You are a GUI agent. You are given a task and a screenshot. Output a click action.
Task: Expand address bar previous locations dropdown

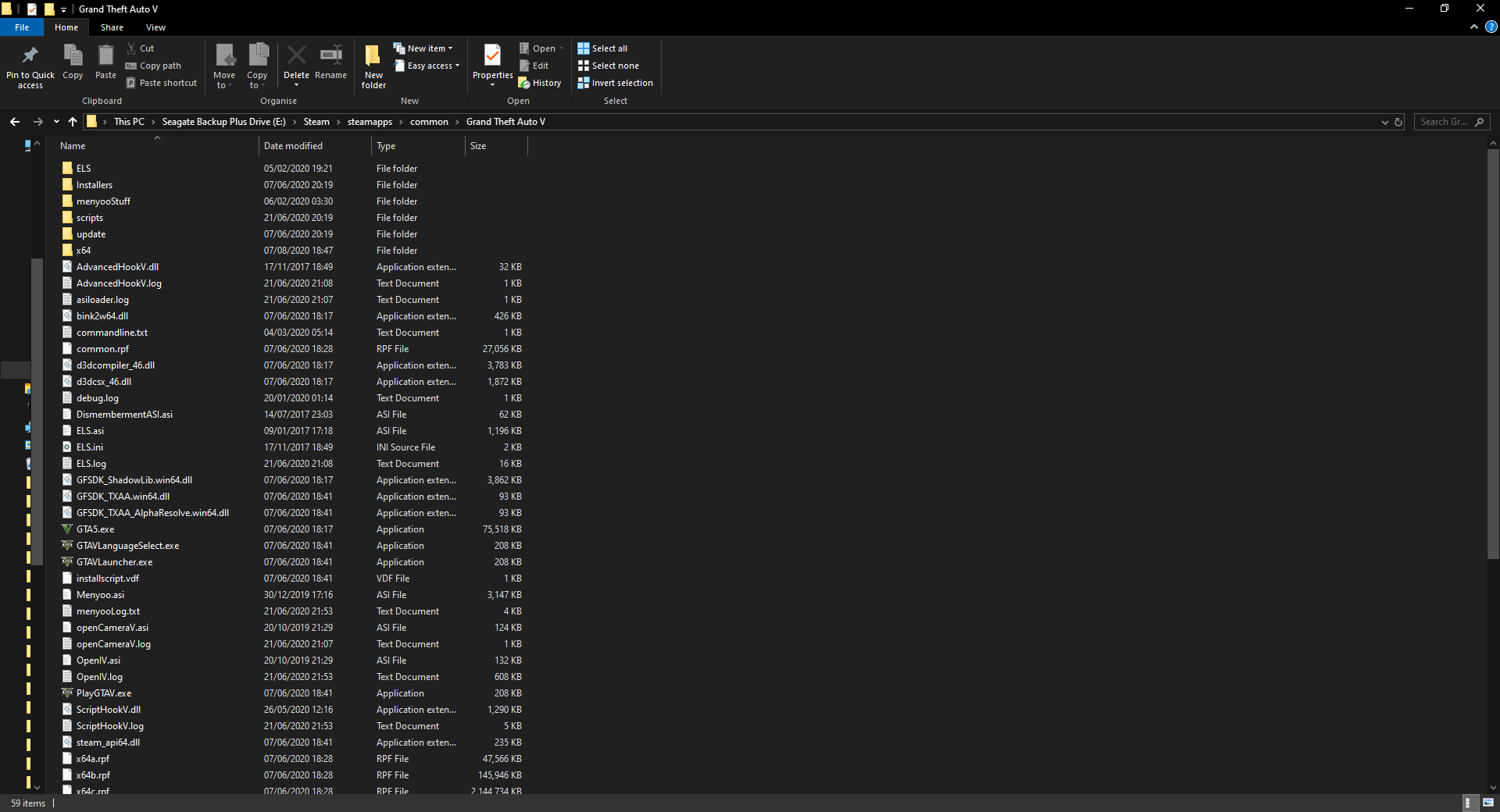1384,122
